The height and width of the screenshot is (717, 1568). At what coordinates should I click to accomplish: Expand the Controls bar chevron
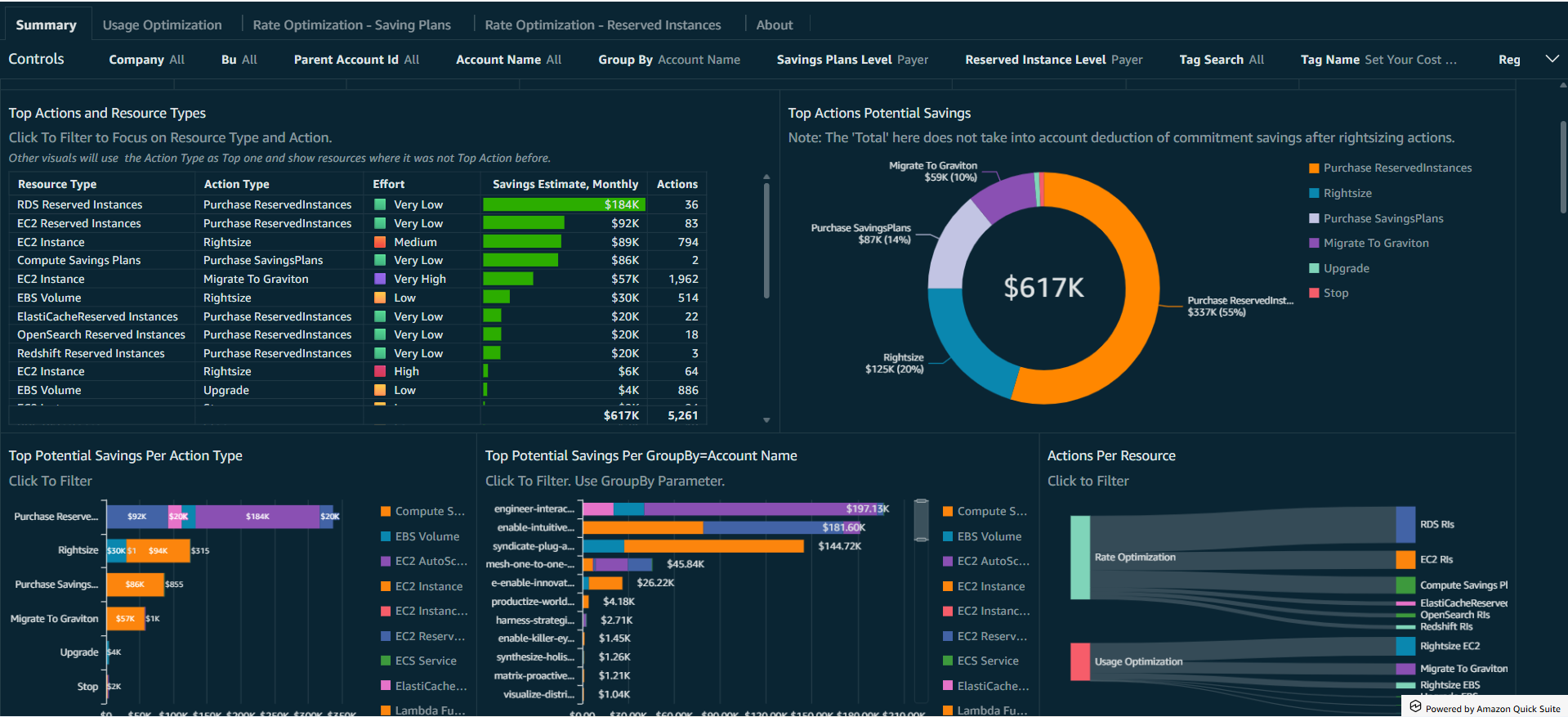pos(1552,59)
